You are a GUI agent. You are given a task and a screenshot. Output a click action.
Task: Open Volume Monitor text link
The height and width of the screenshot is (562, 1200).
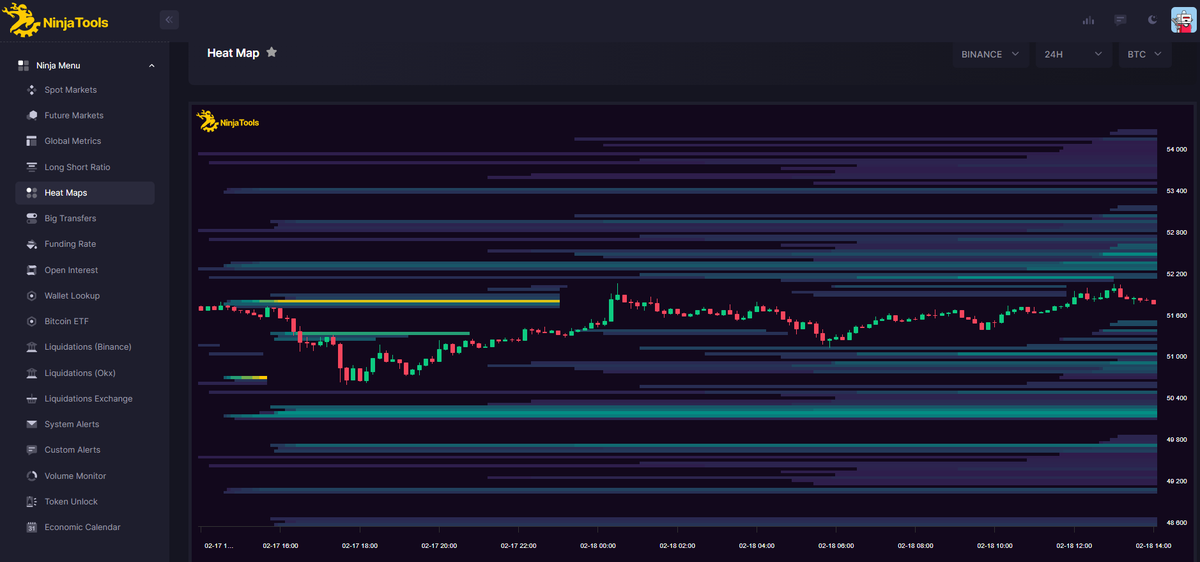click(x=75, y=476)
